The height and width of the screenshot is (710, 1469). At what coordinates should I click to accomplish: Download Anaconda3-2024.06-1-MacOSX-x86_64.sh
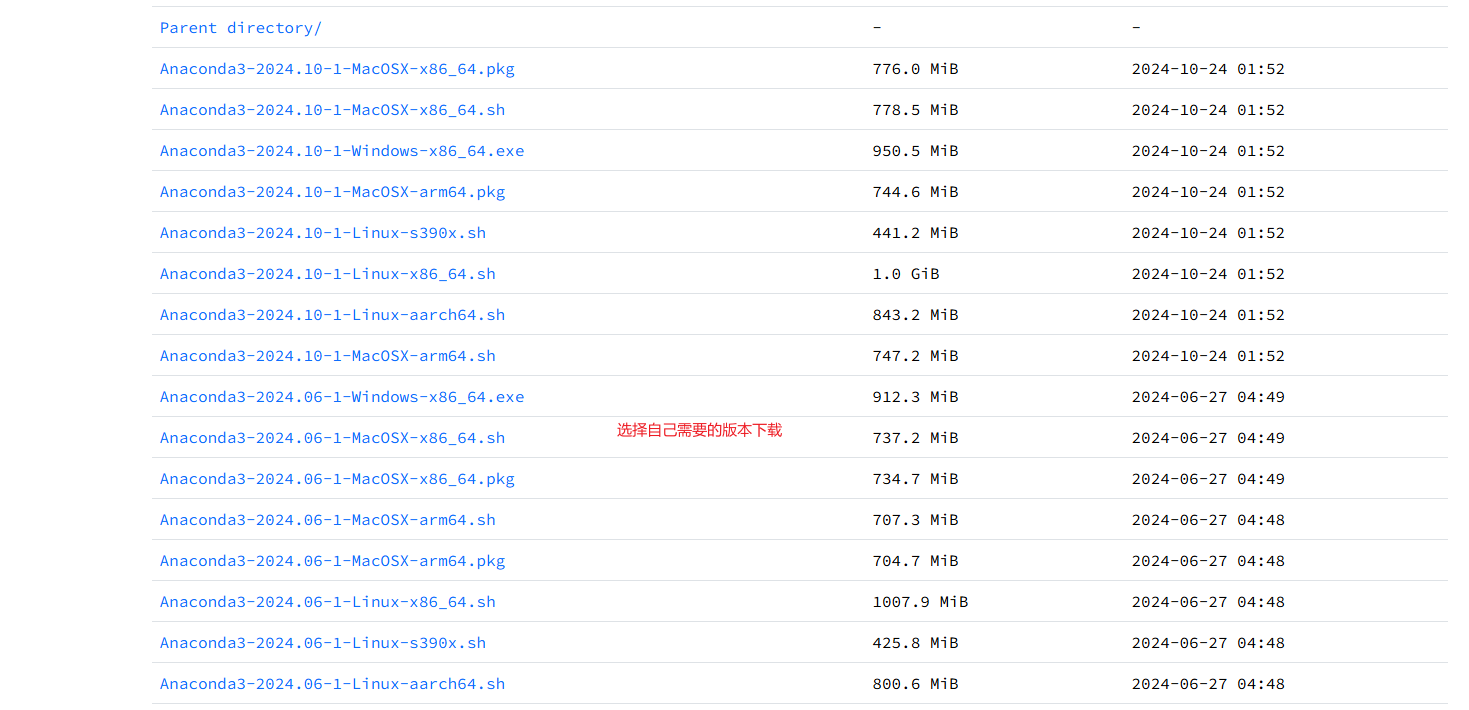pos(332,438)
